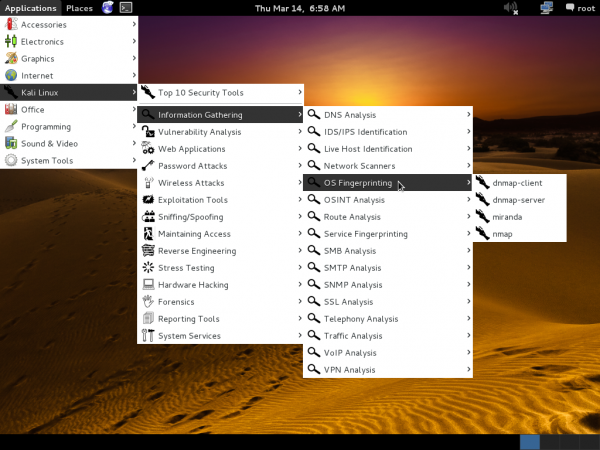Expand DNS Analysis submenu arrow
The height and width of the screenshot is (450, 600).
click(x=468, y=114)
